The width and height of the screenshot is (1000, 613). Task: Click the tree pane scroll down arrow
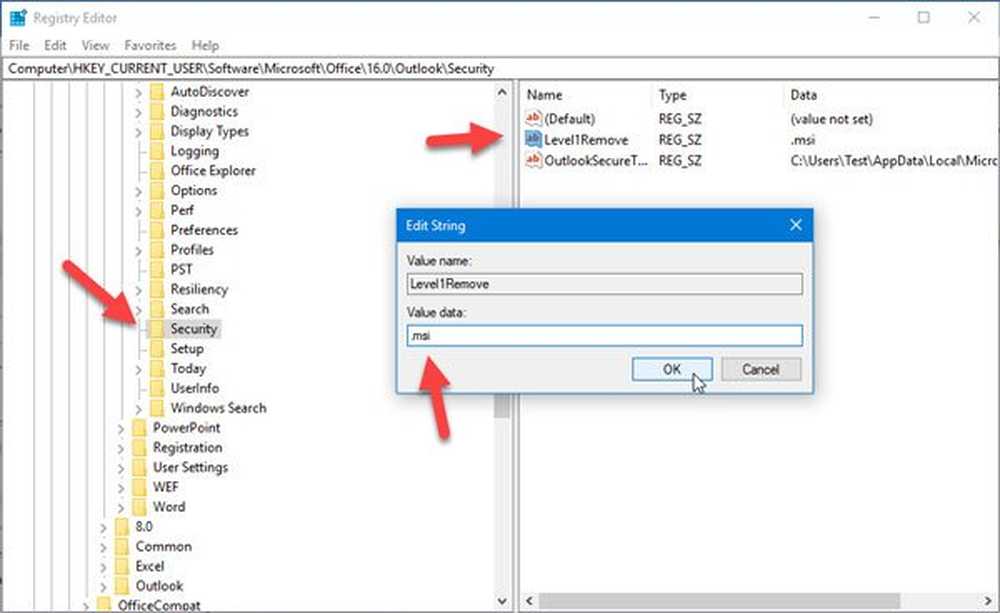[502, 601]
